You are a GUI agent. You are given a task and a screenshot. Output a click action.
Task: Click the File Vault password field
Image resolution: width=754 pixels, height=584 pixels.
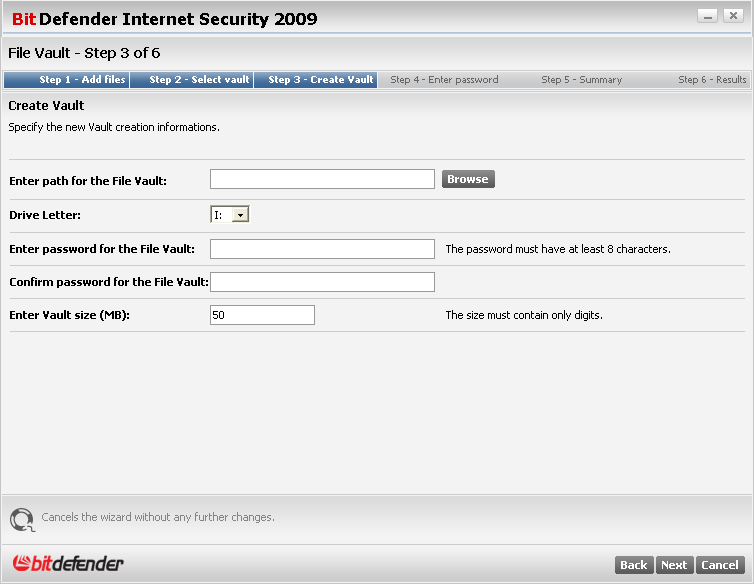tap(322, 249)
